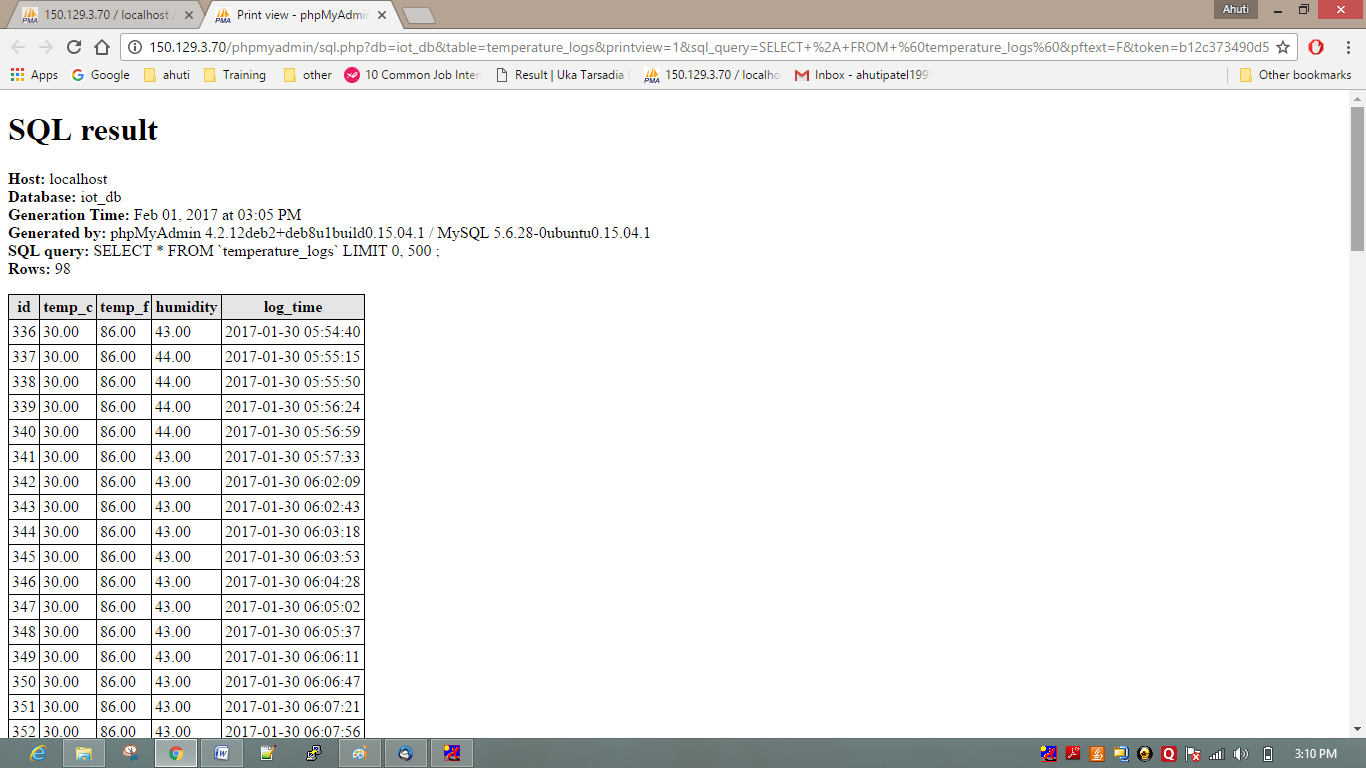1366x768 pixels.
Task: Click the address bar URL field
Action: click(700, 47)
